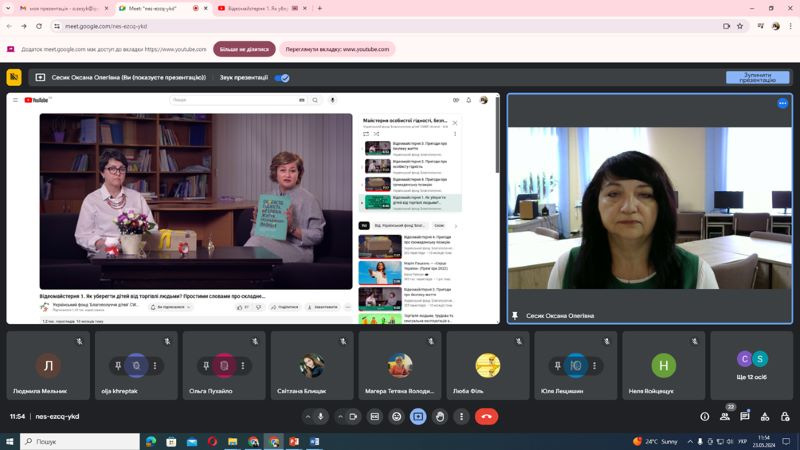Click the shared page vertical scrollbar

tap(497, 134)
